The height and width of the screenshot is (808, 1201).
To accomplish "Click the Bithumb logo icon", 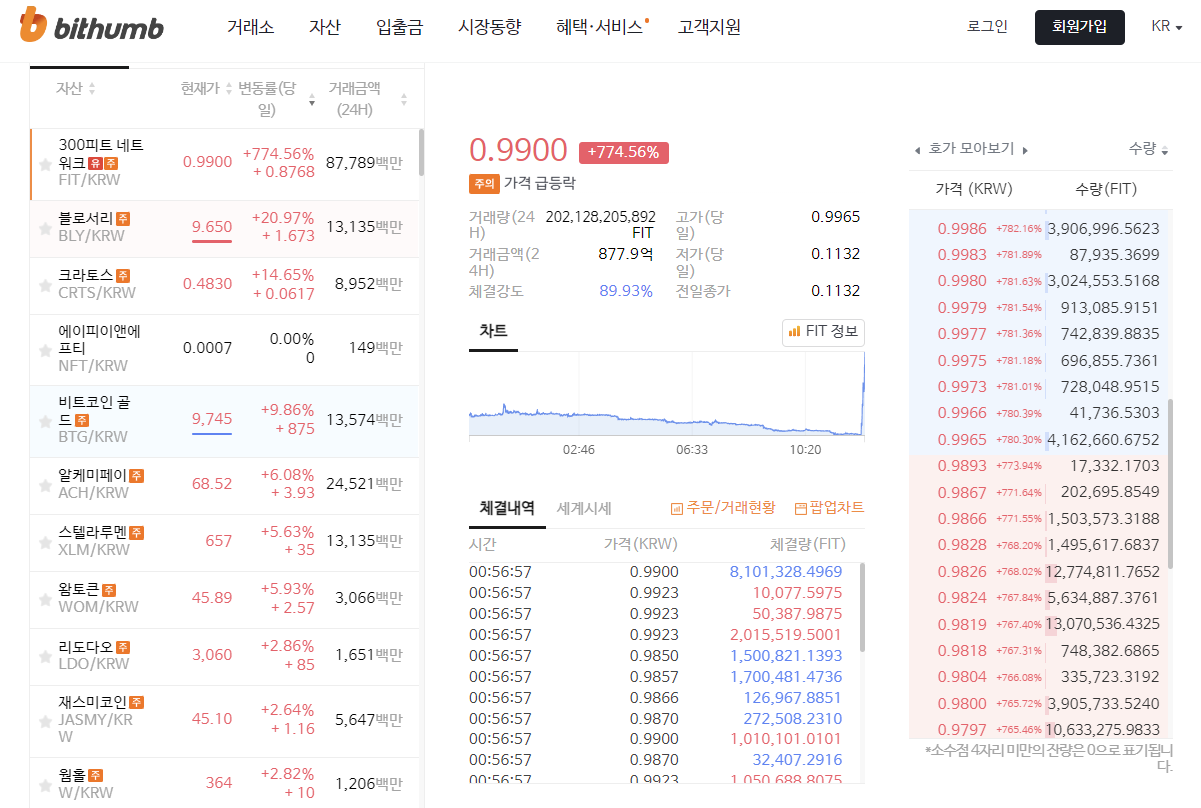I will pos(33,26).
